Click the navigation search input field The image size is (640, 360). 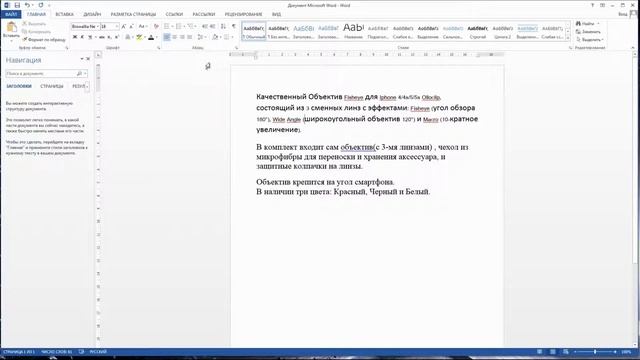pyautogui.click(x=41, y=73)
